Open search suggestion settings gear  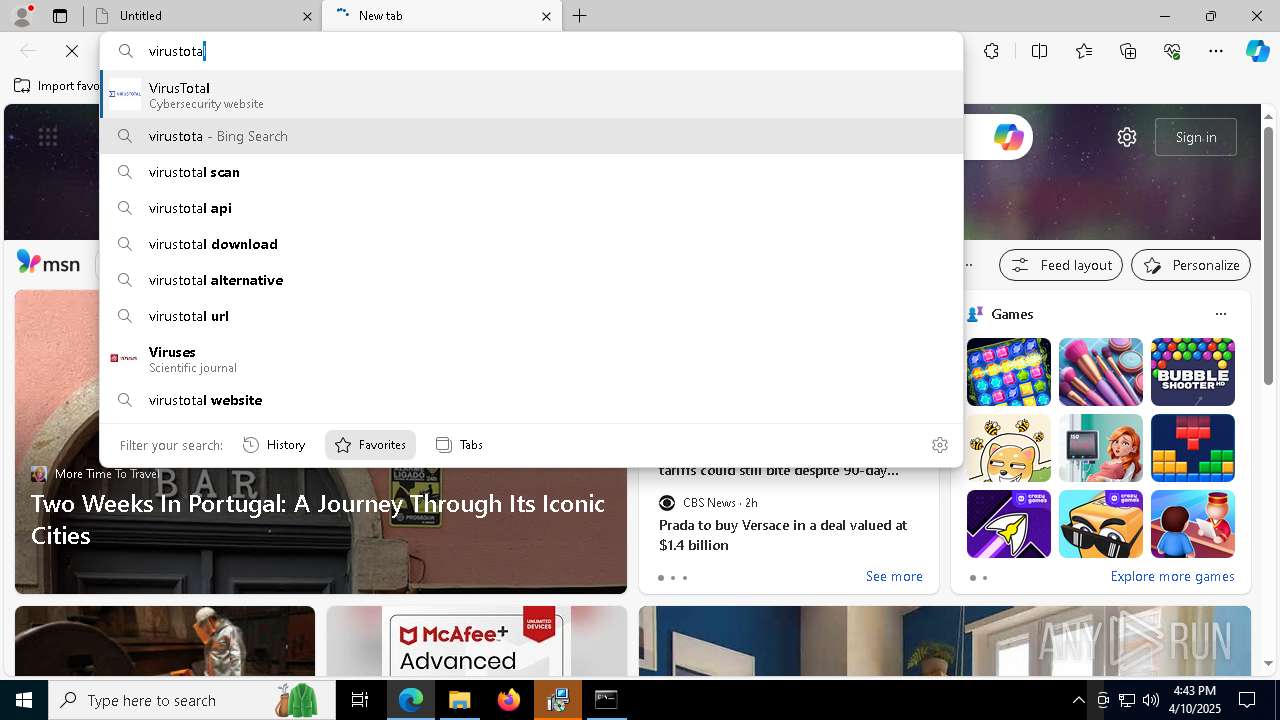[939, 445]
